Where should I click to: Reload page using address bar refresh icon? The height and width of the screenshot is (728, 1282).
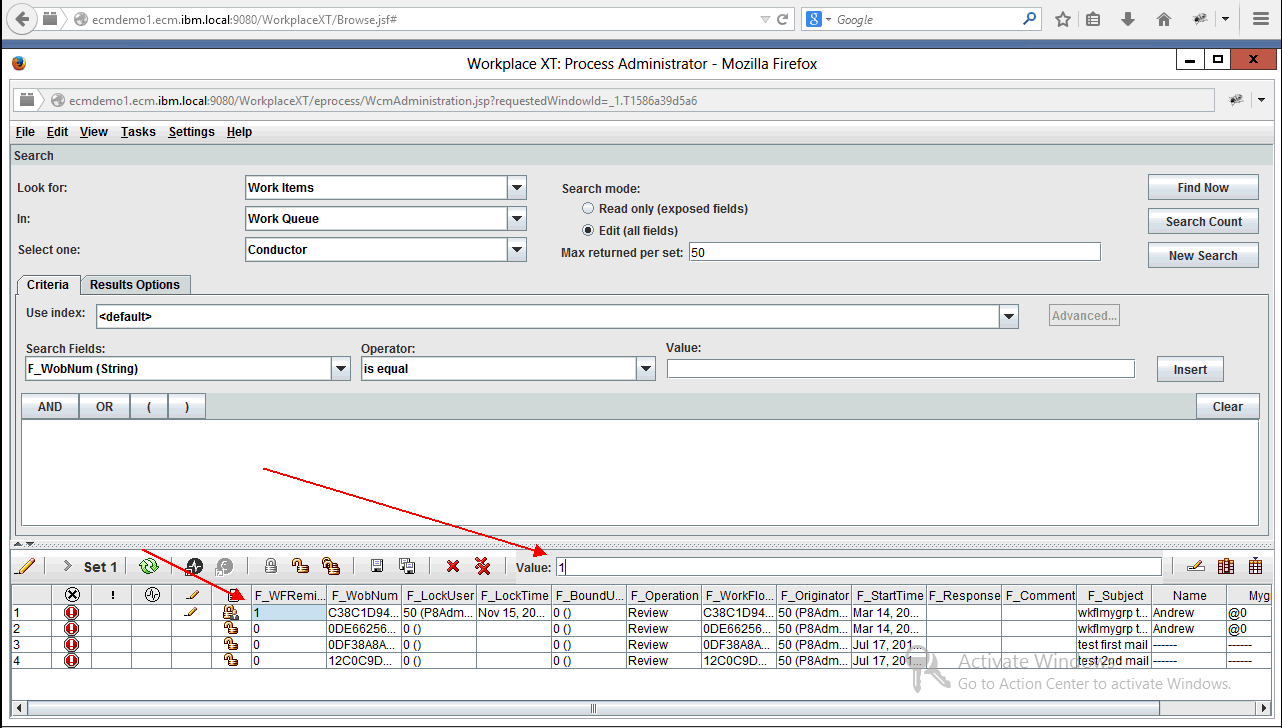pyautogui.click(x=783, y=19)
